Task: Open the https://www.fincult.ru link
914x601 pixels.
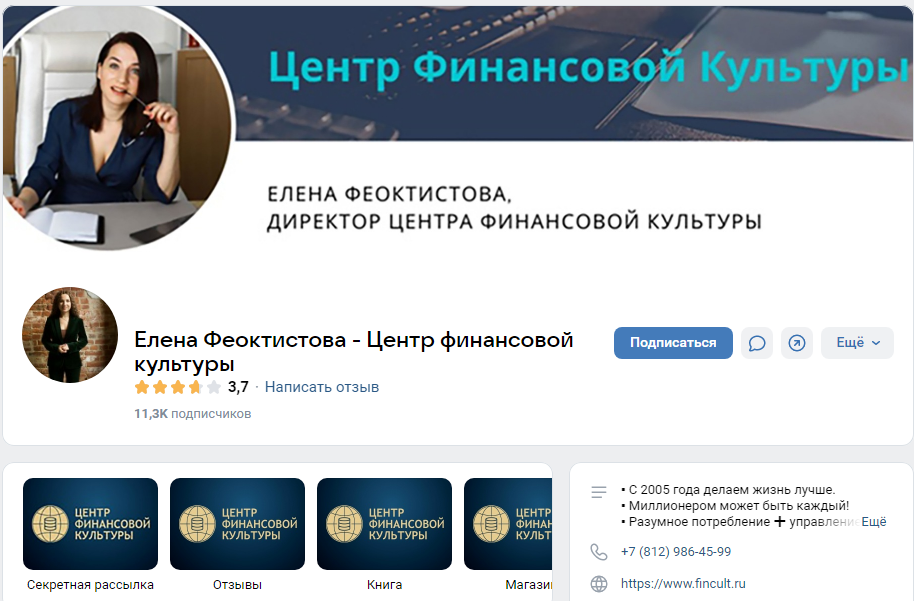Action: 683,584
